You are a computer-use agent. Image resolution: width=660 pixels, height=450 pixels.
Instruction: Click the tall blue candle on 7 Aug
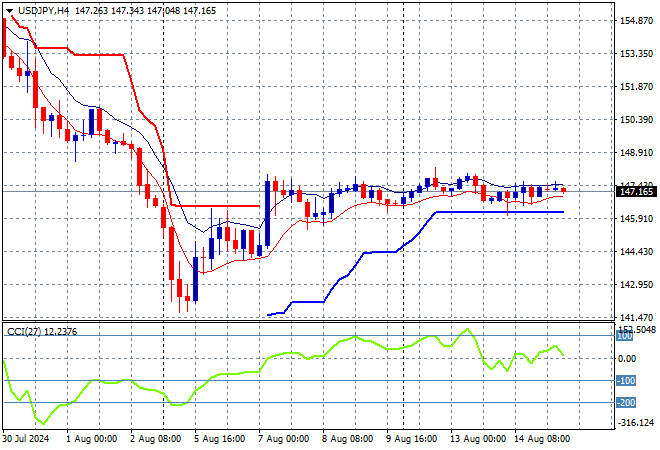tap(267, 214)
